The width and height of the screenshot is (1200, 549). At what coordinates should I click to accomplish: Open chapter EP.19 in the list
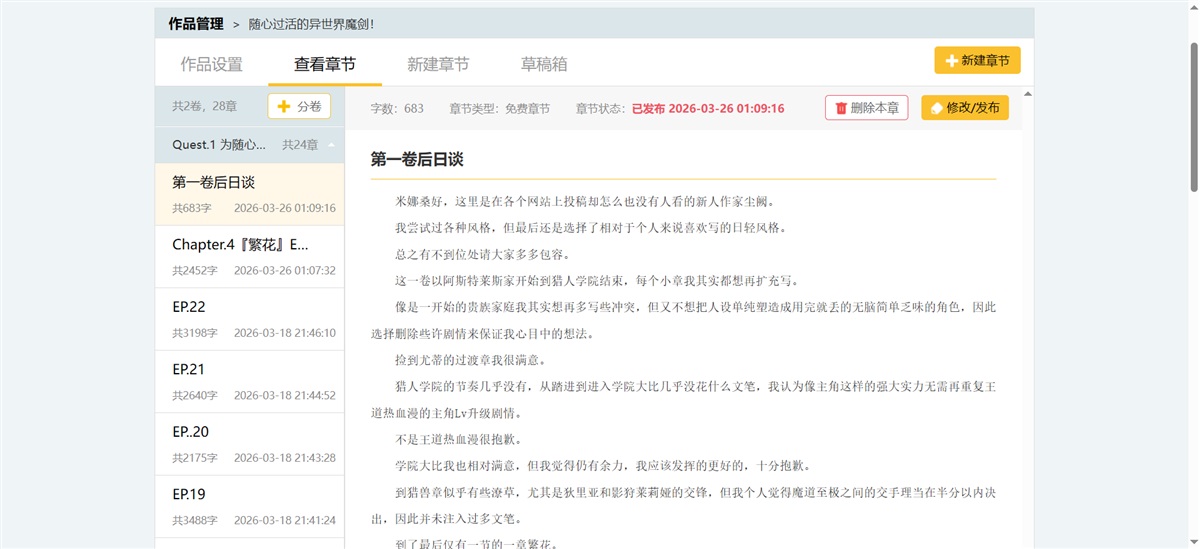tap(250, 505)
